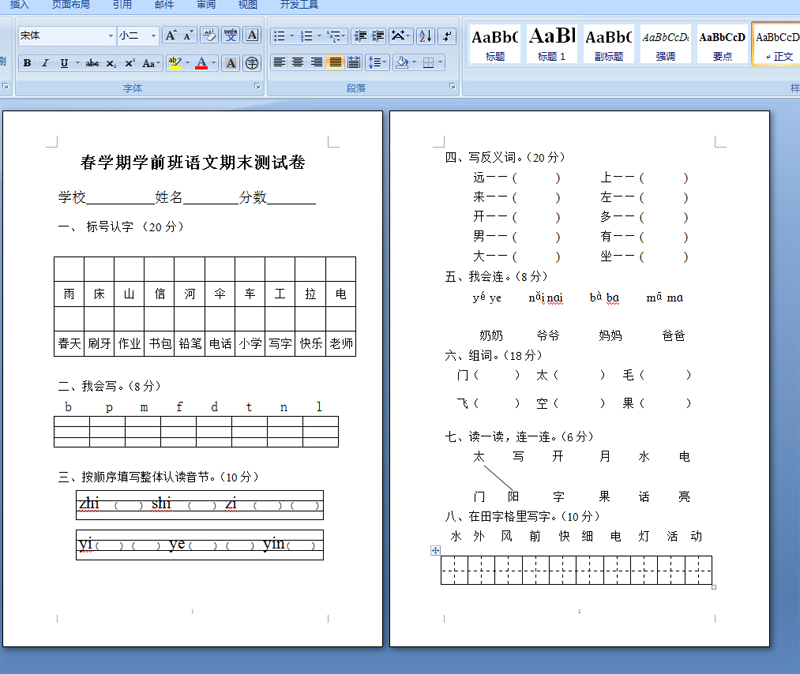Screen dimensions: 800x674
Task: Toggle Superscript formatting
Action: click(x=130, y=63)
